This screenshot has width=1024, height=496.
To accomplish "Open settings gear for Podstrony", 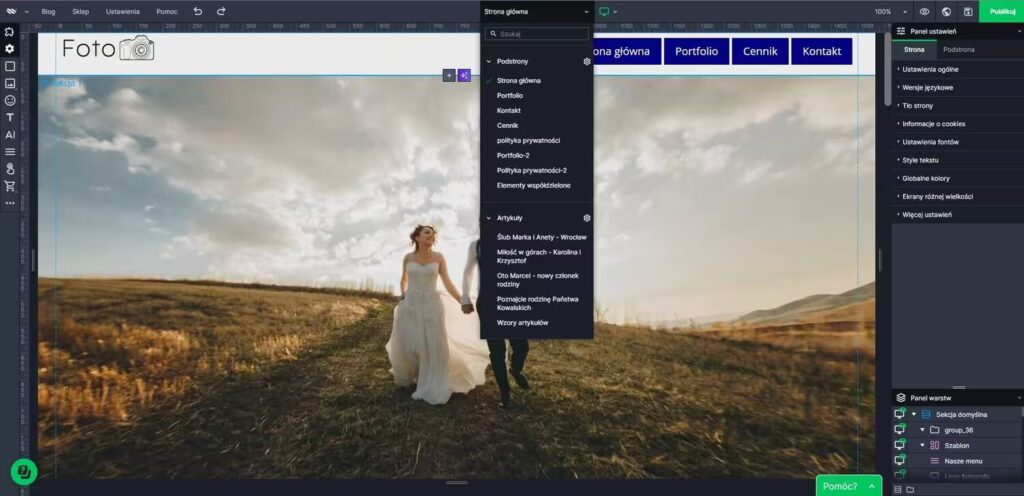I will coord(586,61).
